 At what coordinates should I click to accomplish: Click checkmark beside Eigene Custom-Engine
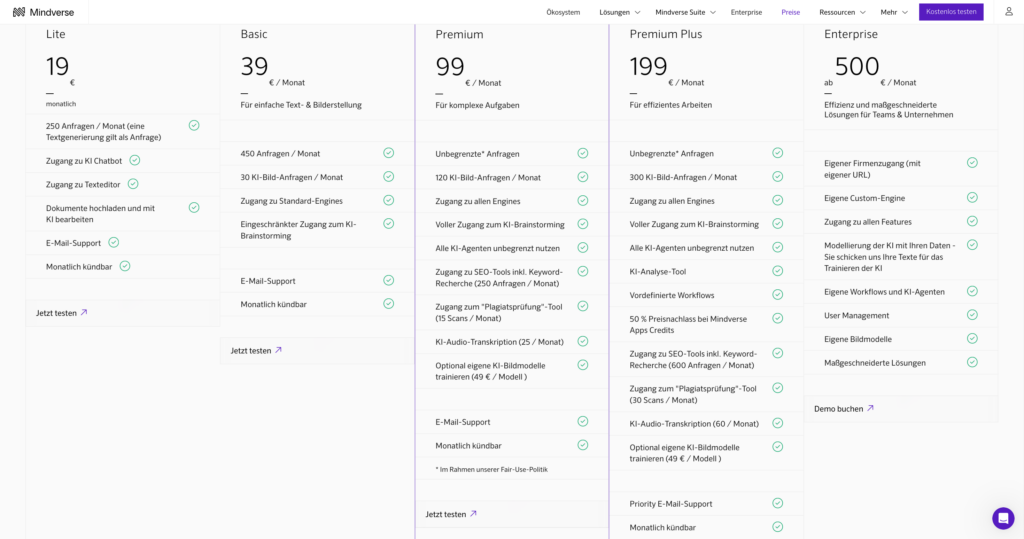click(x=972, y=197)
